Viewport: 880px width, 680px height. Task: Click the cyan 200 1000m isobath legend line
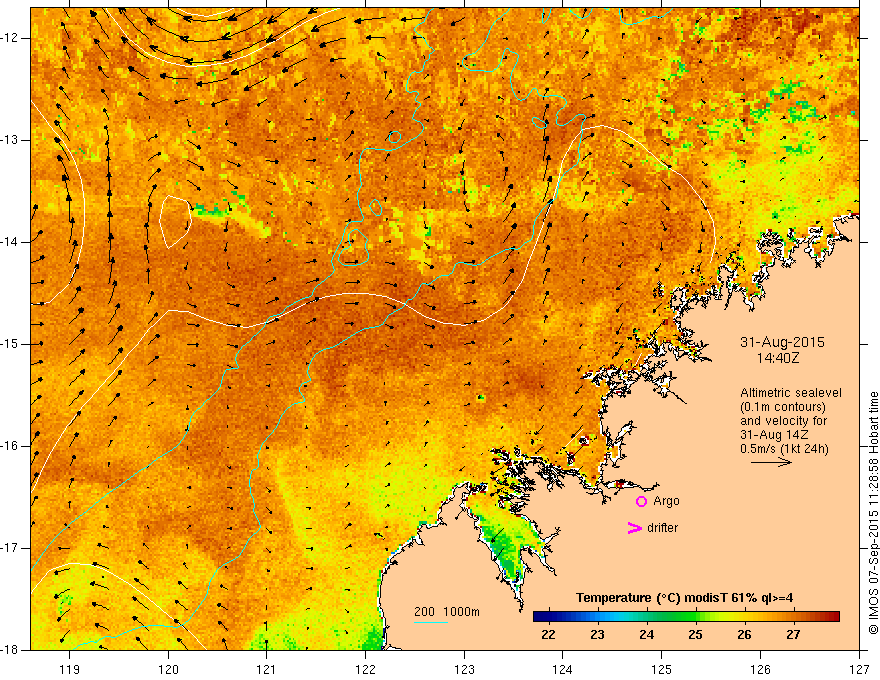tap(431, 623)
